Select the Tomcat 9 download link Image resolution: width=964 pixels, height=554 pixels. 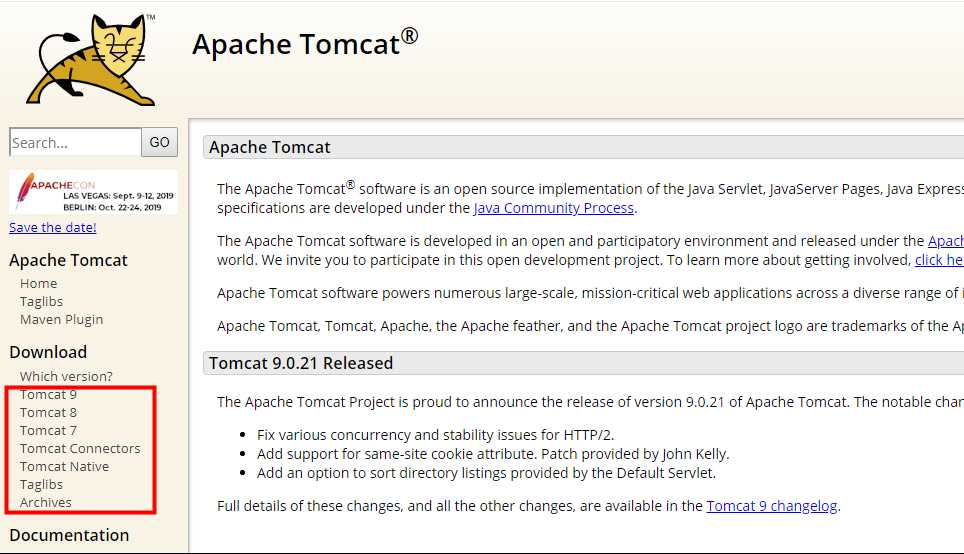48,395
